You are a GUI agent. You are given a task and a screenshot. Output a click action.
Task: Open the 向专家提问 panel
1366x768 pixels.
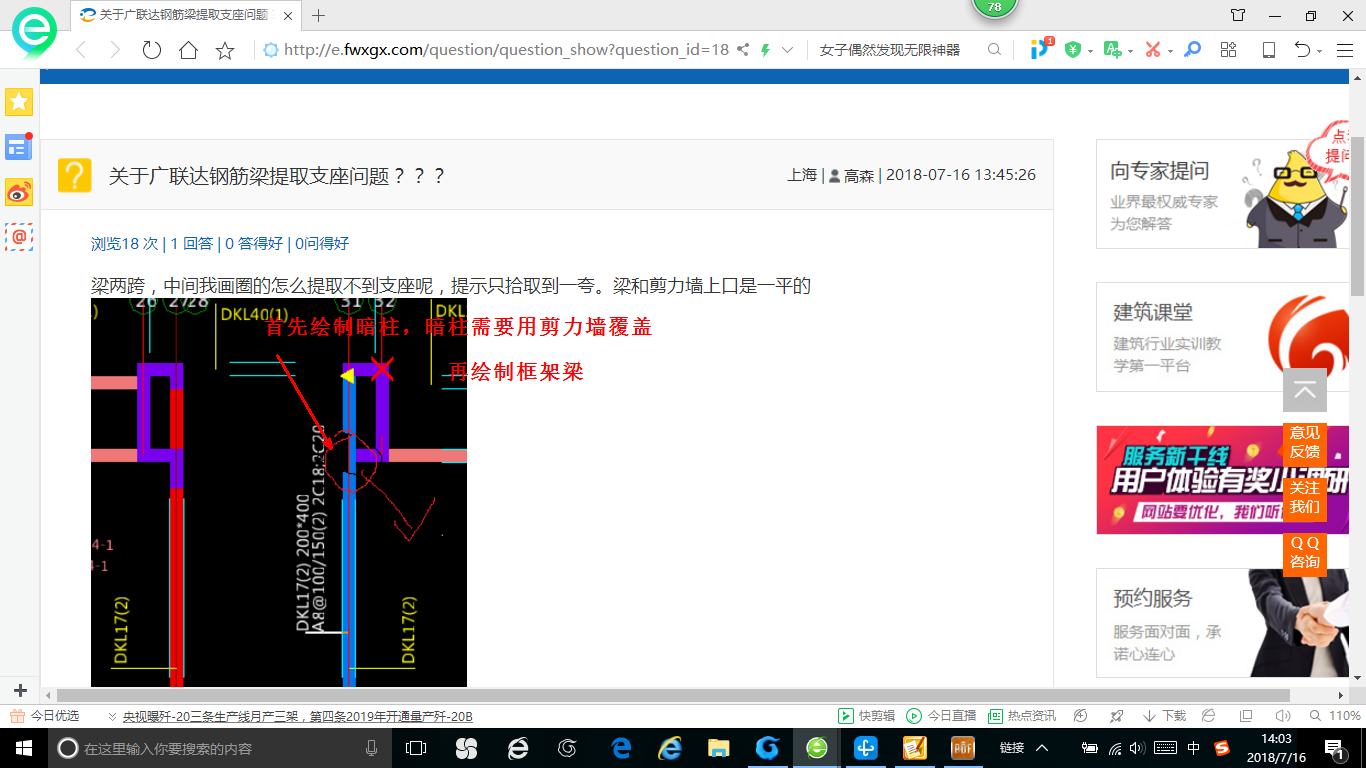(1222, 194)
